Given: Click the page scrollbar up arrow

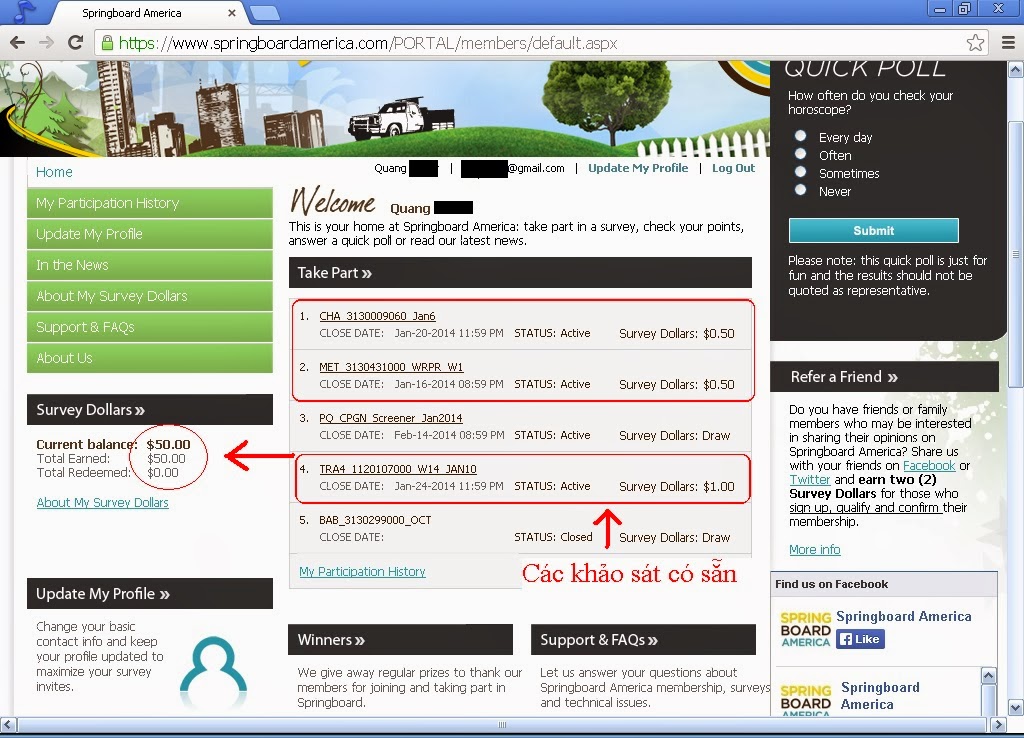Looking at the screenshot, I should [1016, 69].
